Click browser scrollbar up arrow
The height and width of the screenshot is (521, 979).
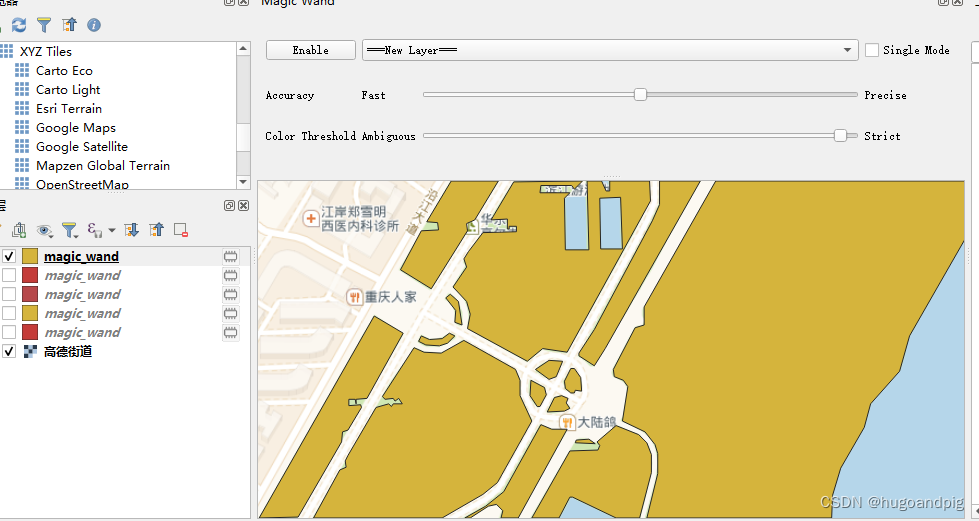tap(244, 48)
